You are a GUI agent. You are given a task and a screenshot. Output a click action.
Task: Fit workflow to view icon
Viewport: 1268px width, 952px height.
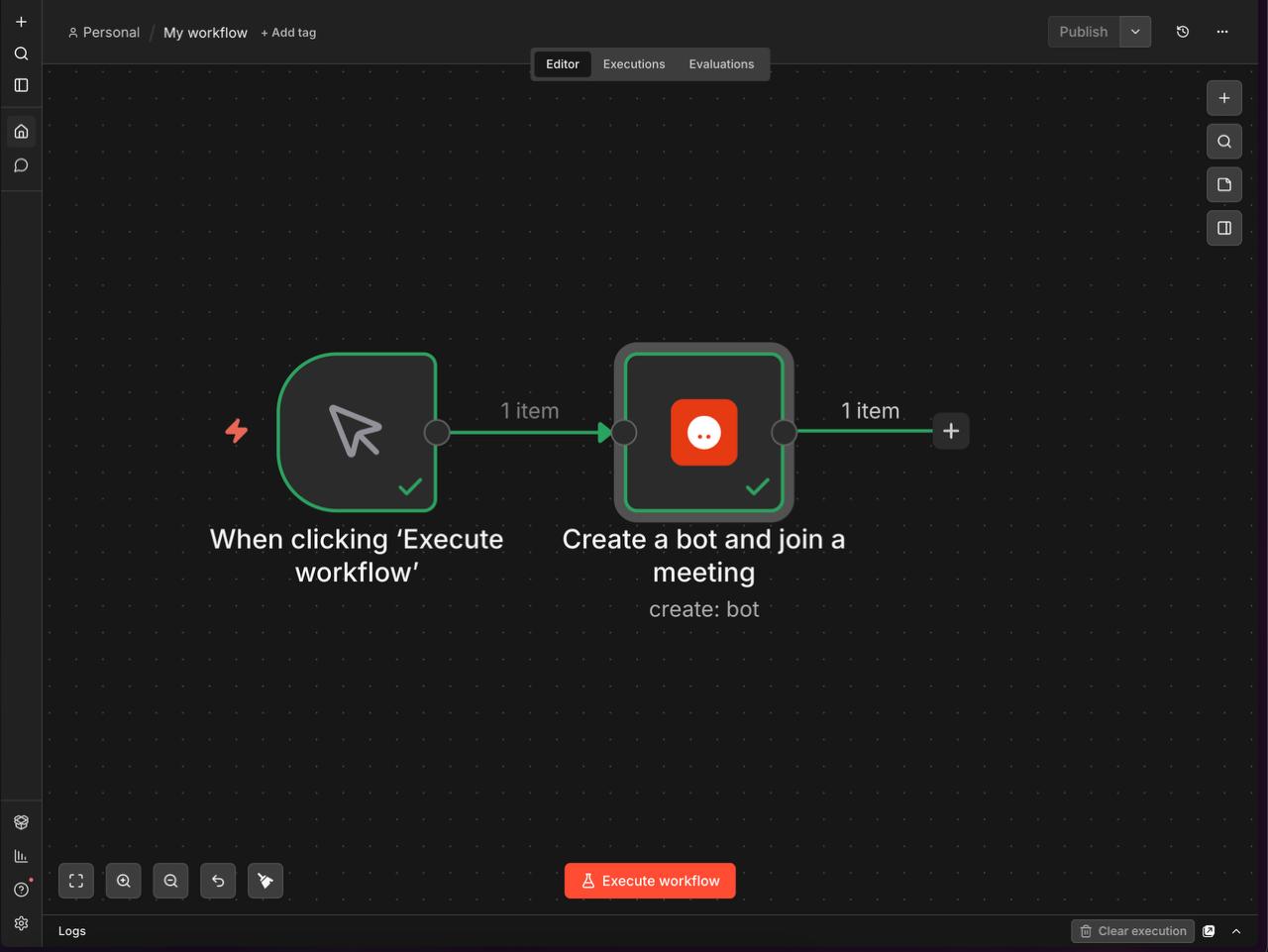pyautogui.click(x=76, y=881)
